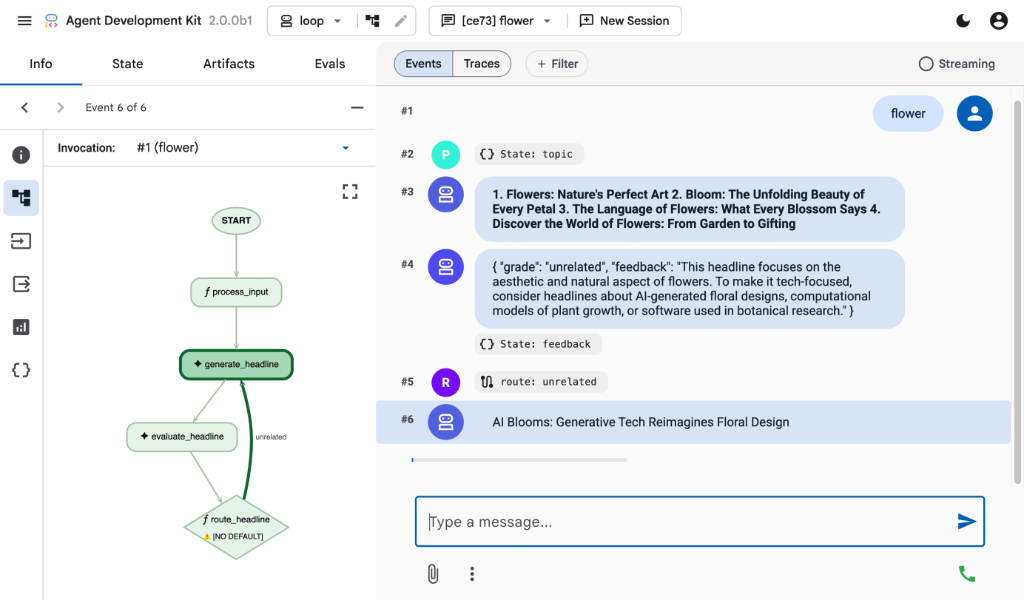Open event #3 flower headlines message
This screenshot has height=600, width=1024.
click(x=689, y=209)
